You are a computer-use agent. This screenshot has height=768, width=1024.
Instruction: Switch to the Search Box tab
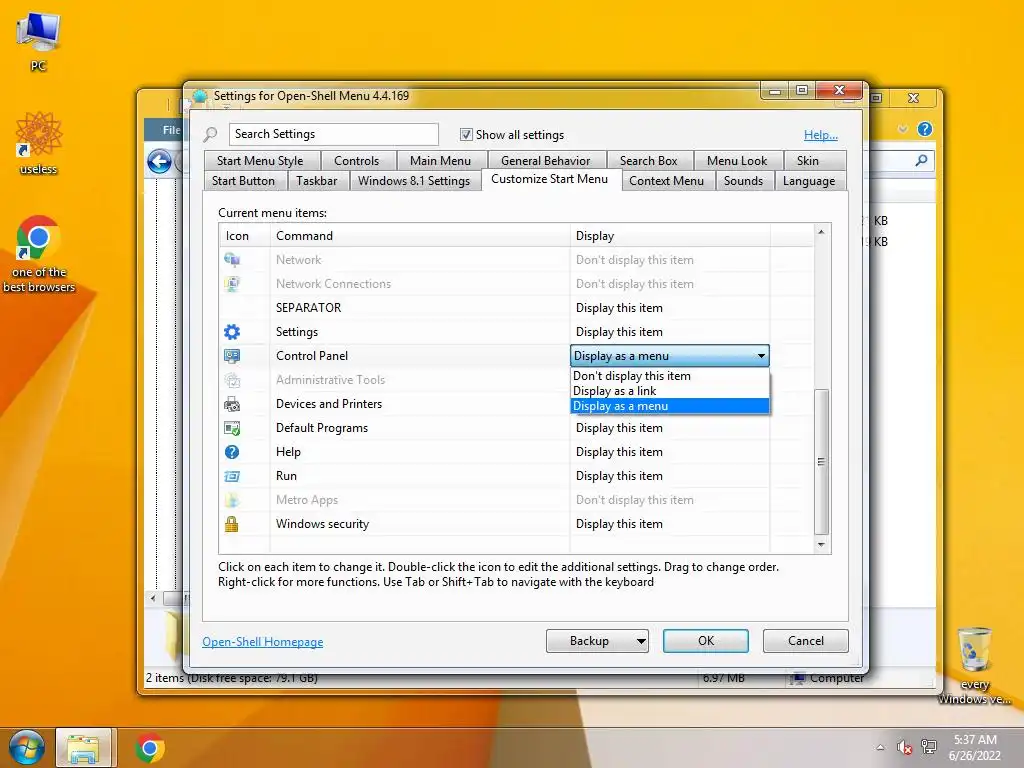pyautogui.click(x=648, y=161)
